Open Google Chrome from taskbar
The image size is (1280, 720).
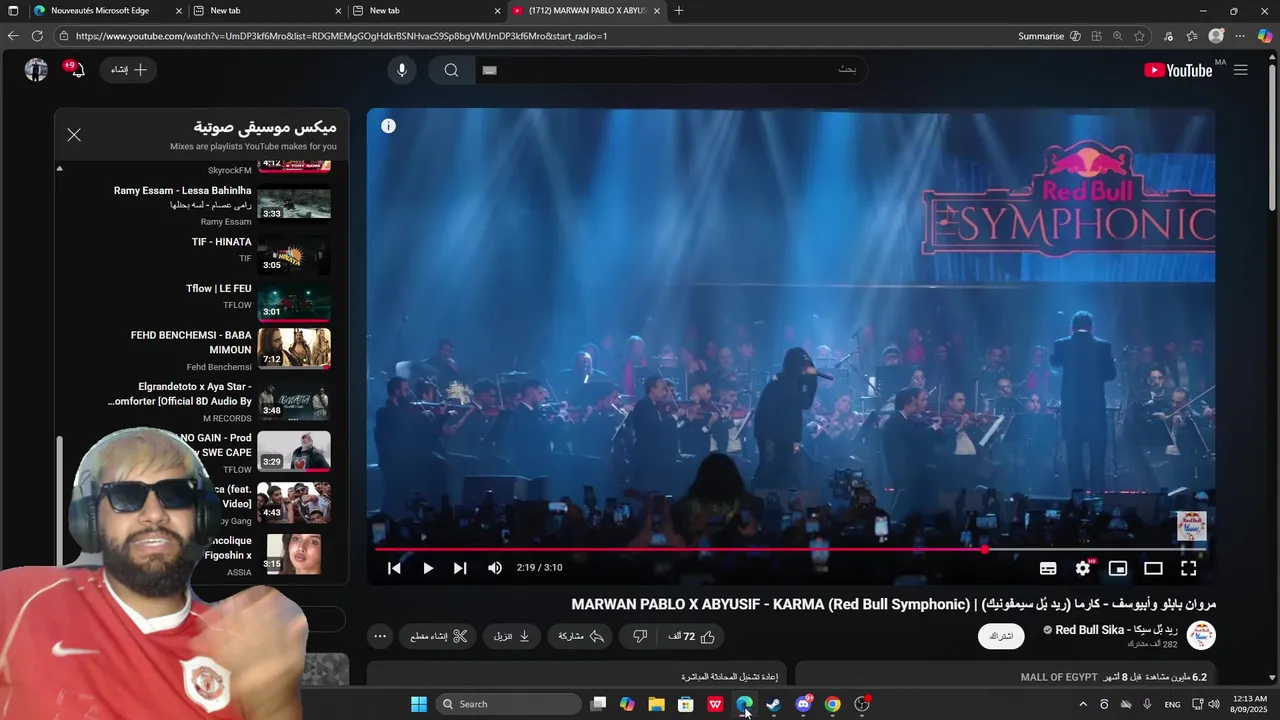(x=832, y=704)
